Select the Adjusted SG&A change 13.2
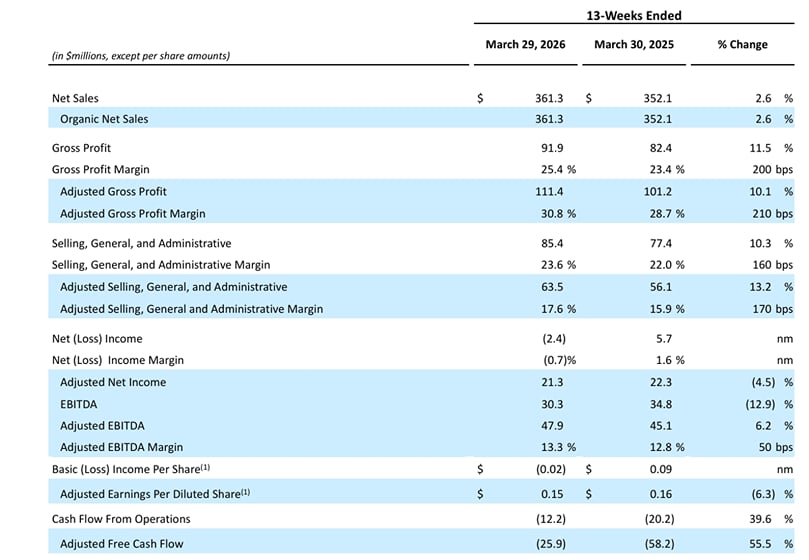 pos(760,287)
